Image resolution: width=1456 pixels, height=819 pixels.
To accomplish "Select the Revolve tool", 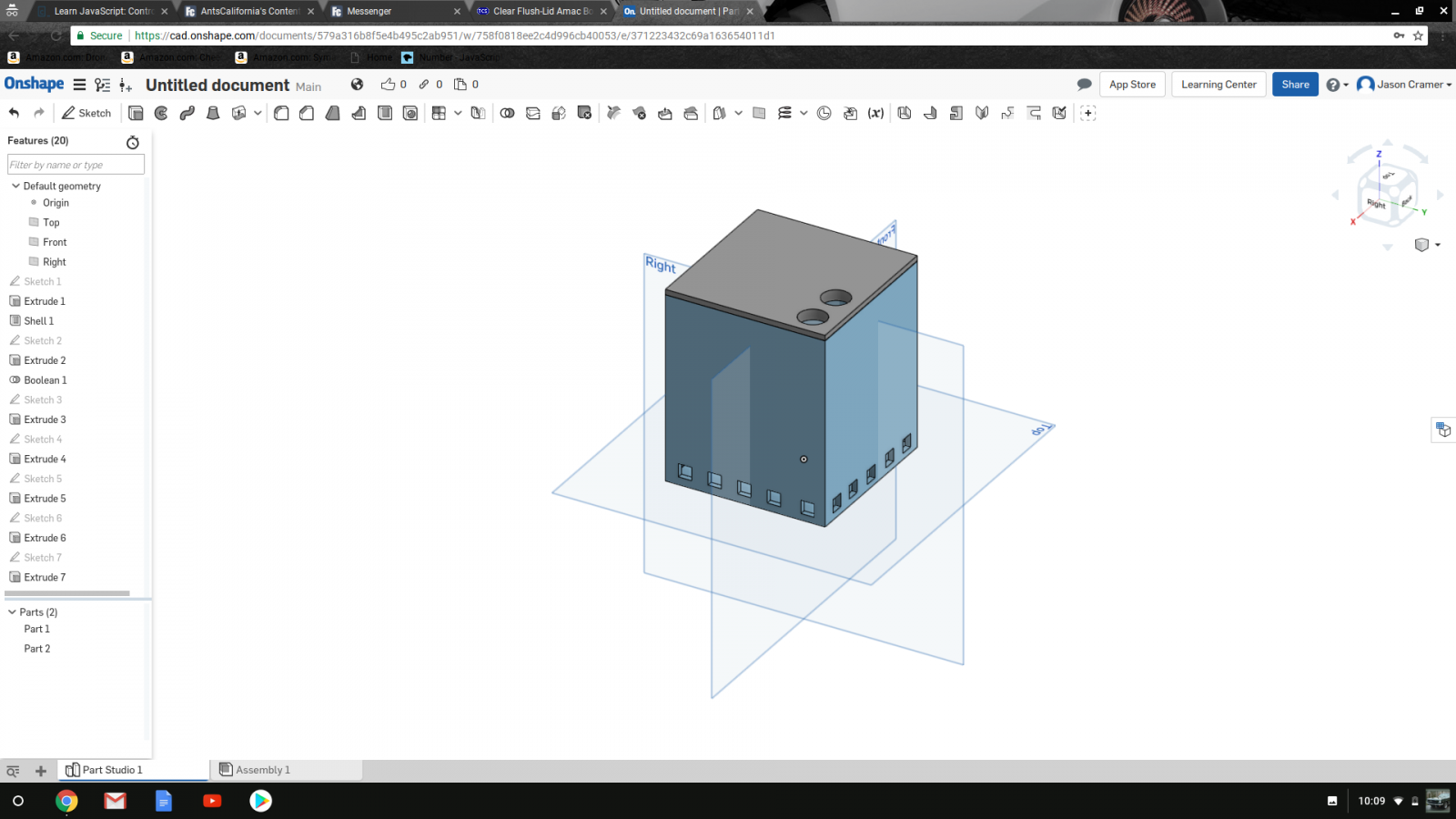I will (161, 113).
